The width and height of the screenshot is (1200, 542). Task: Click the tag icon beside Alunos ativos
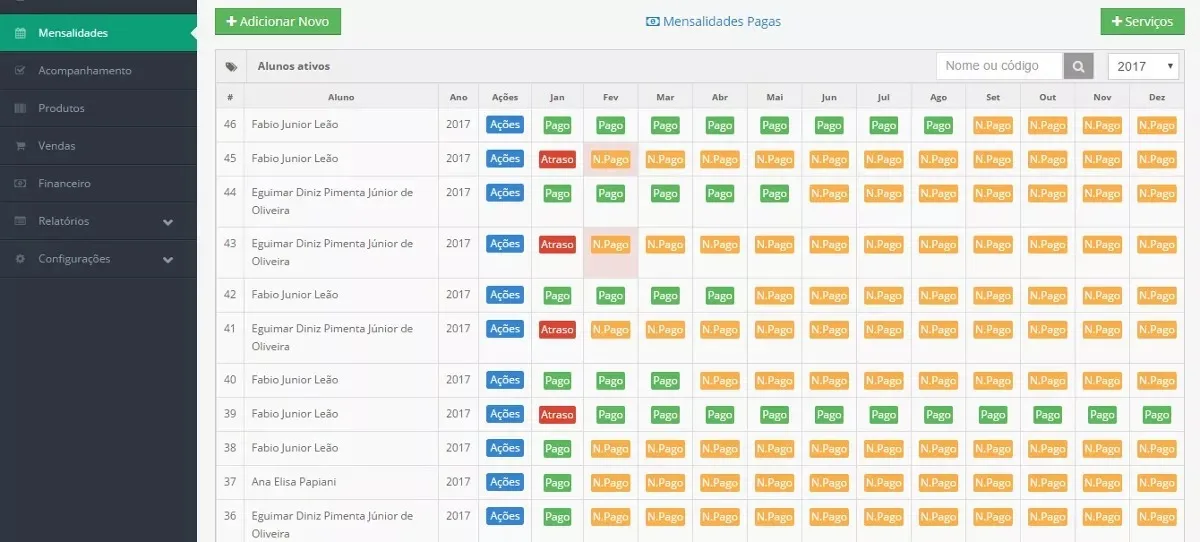[x=231, y=67]
